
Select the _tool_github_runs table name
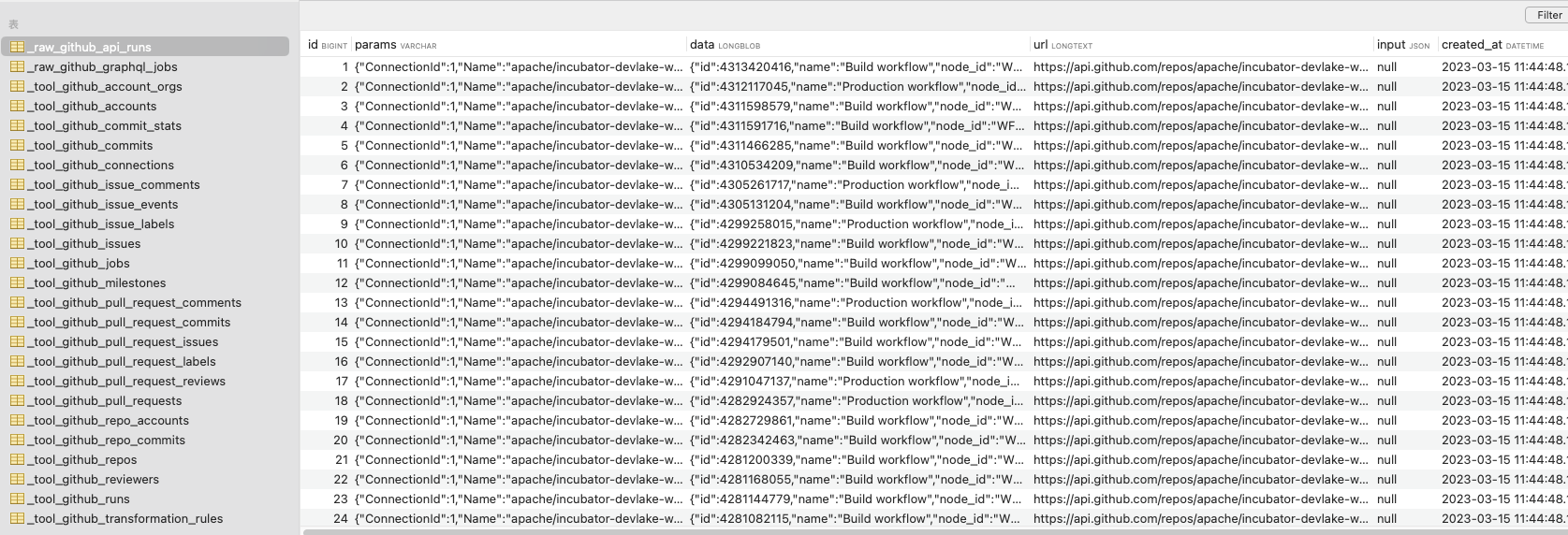point(79,499)
